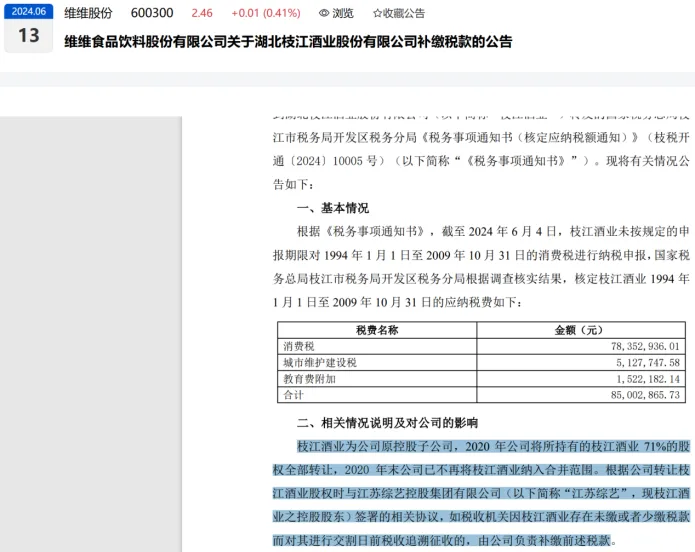Viewport: 695px width, 552px height.
Task: Click the price change +0.01 (0.41%)
Action: tap(266, 13)
